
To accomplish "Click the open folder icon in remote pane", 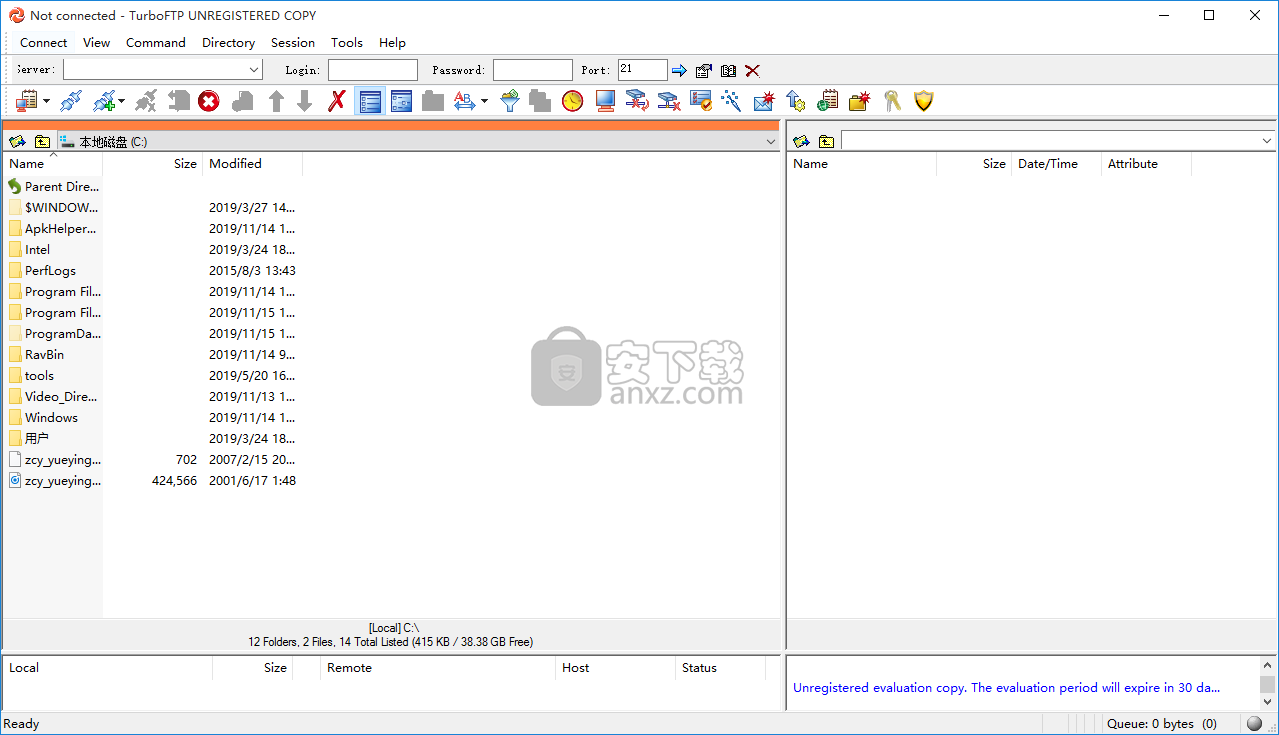I will pos(801,142).
